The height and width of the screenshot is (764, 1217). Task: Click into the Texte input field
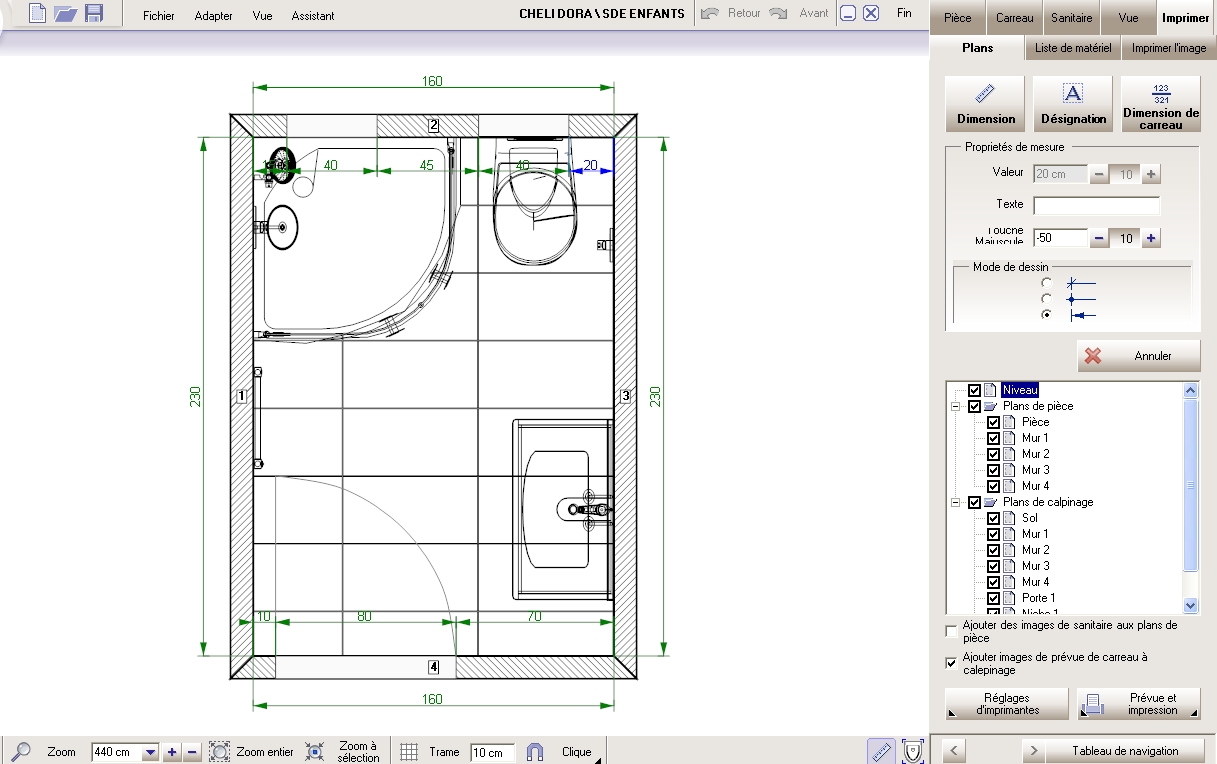tap(1097, 206)
